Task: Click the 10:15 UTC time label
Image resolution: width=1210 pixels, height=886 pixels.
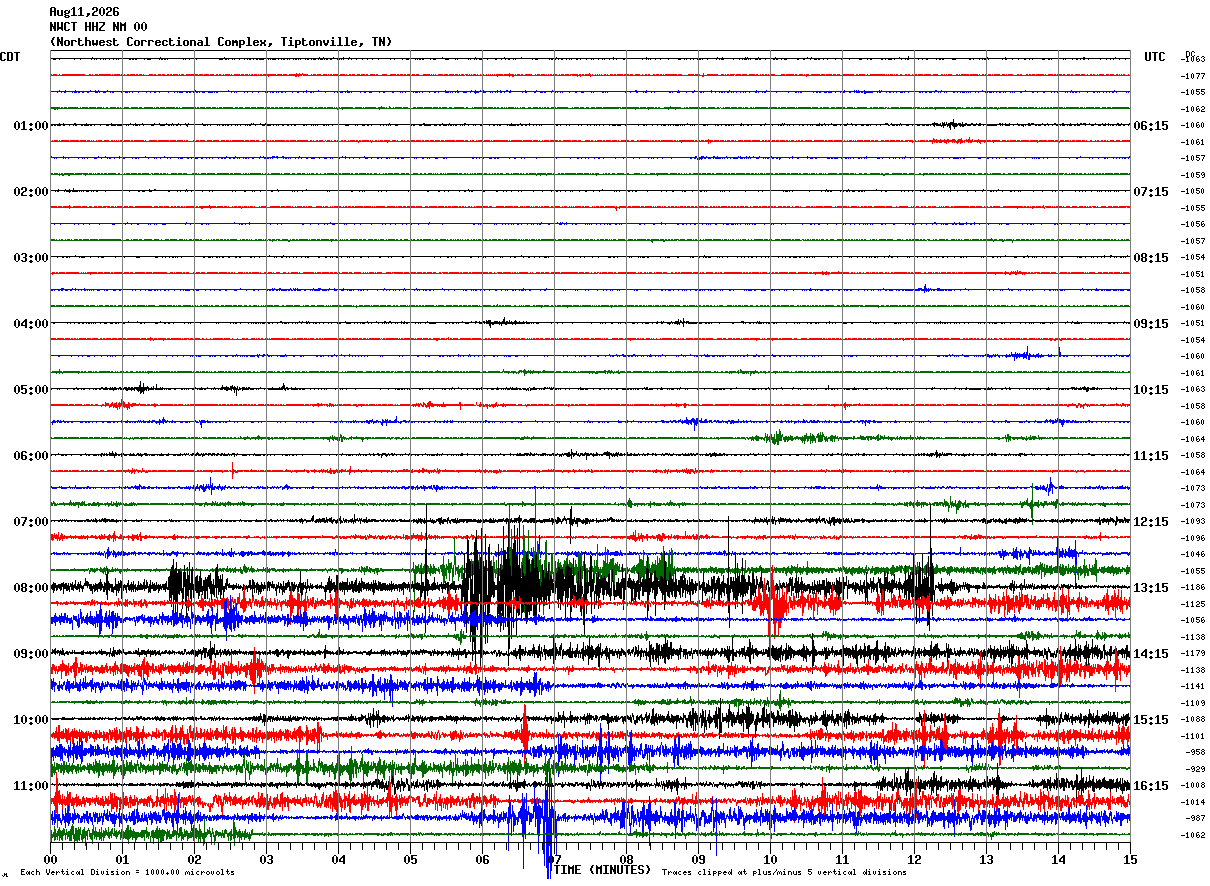Action: point(1151,390)
